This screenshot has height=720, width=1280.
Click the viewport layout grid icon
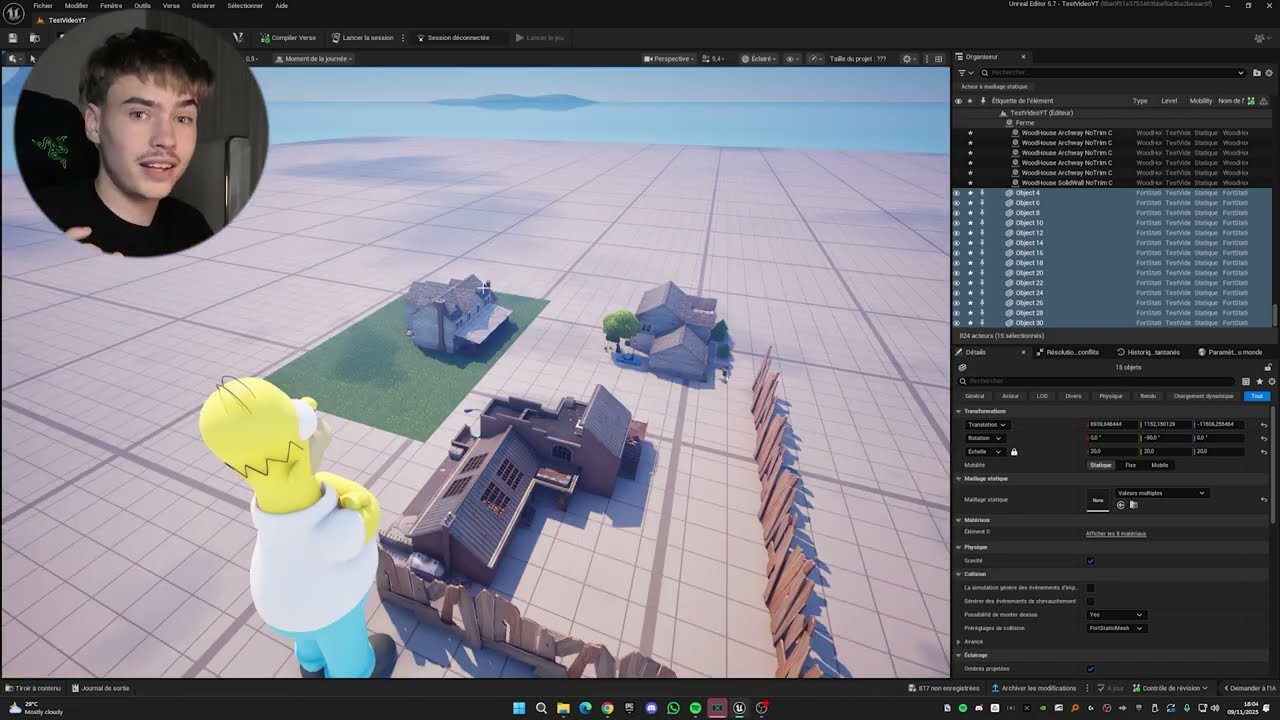[x=938, y=59]
